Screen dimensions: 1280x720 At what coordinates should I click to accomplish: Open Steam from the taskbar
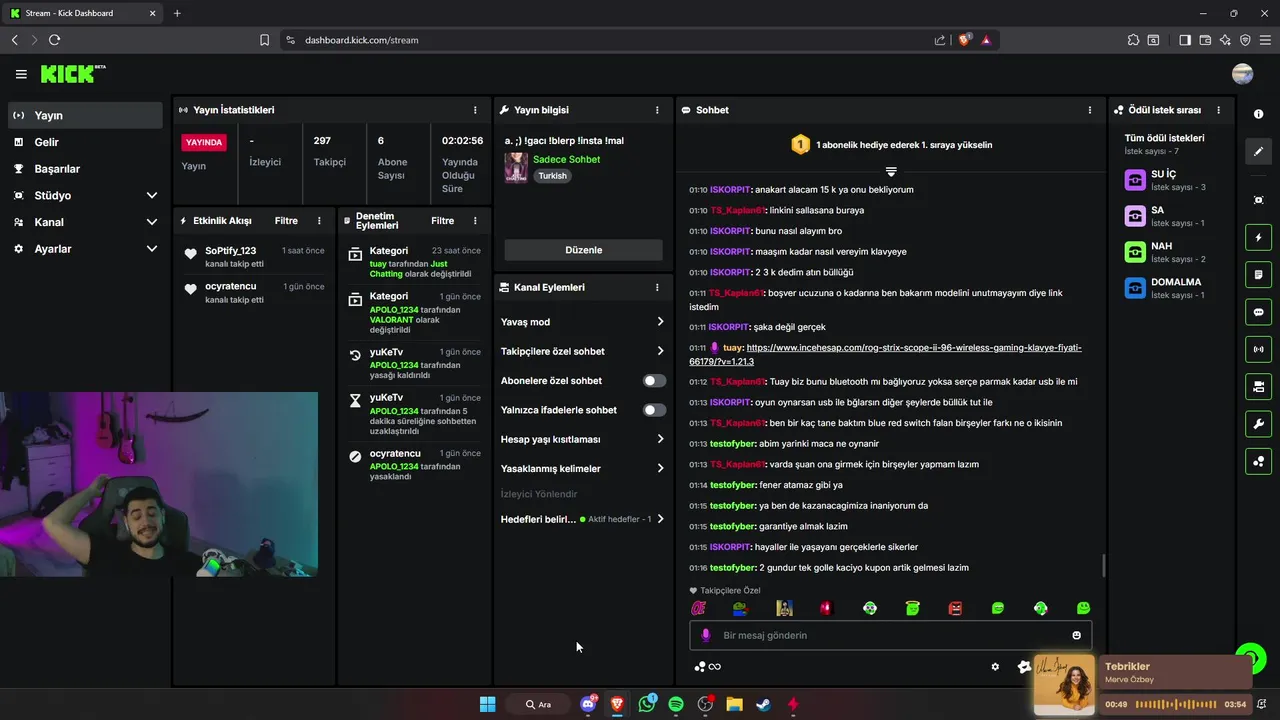pos(763,704)
